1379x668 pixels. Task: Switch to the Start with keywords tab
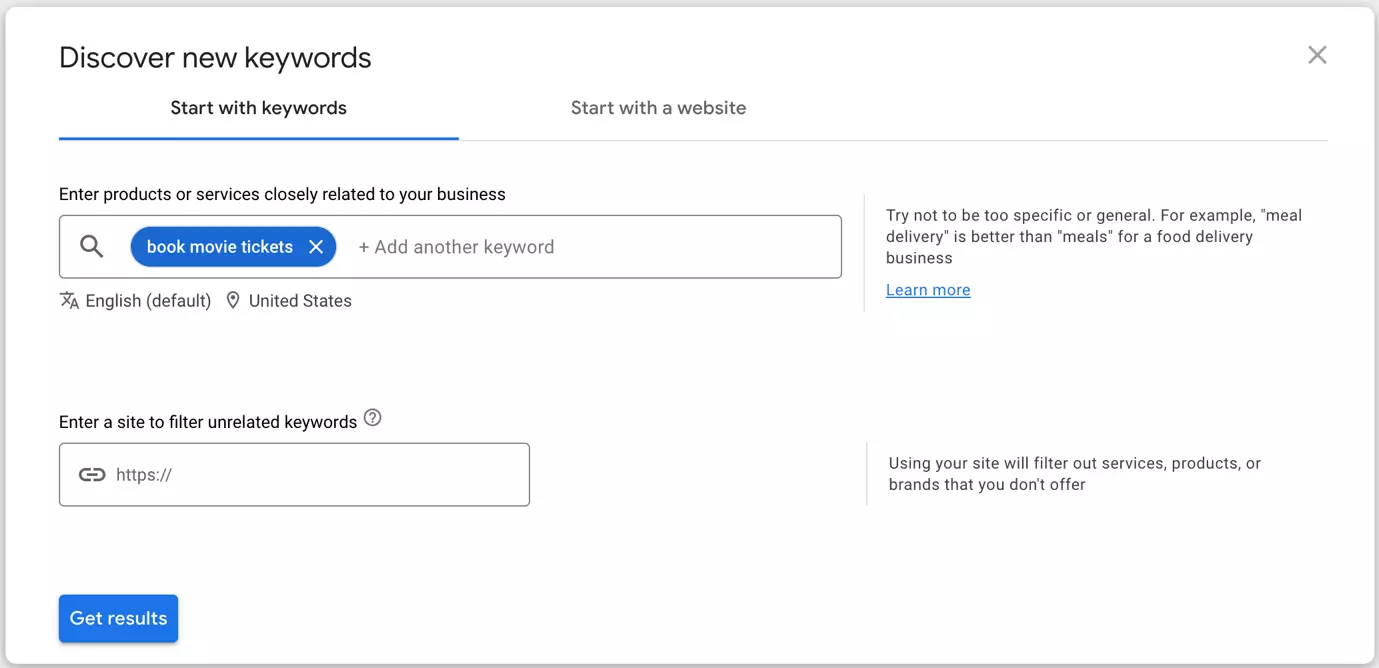tap(258, 108)
